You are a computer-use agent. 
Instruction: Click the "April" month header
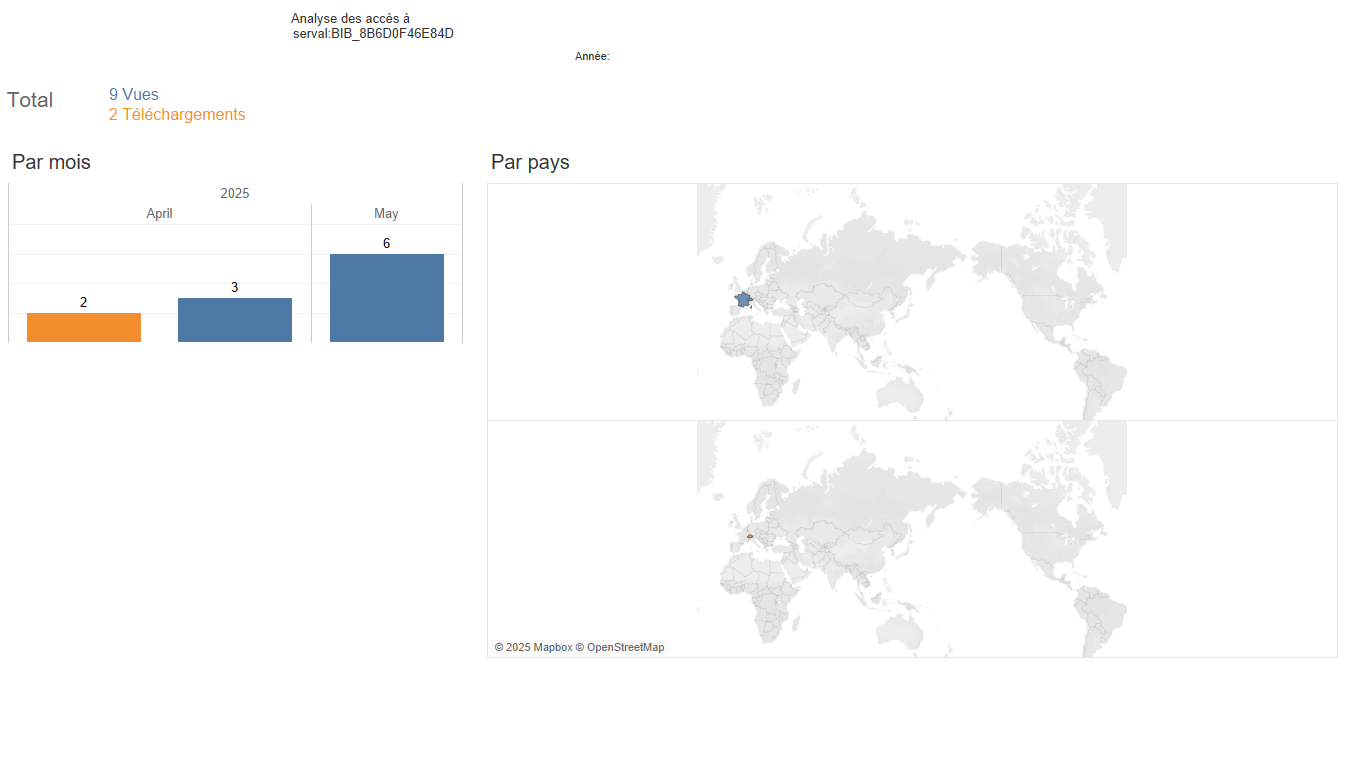click(x=160, y=214)
